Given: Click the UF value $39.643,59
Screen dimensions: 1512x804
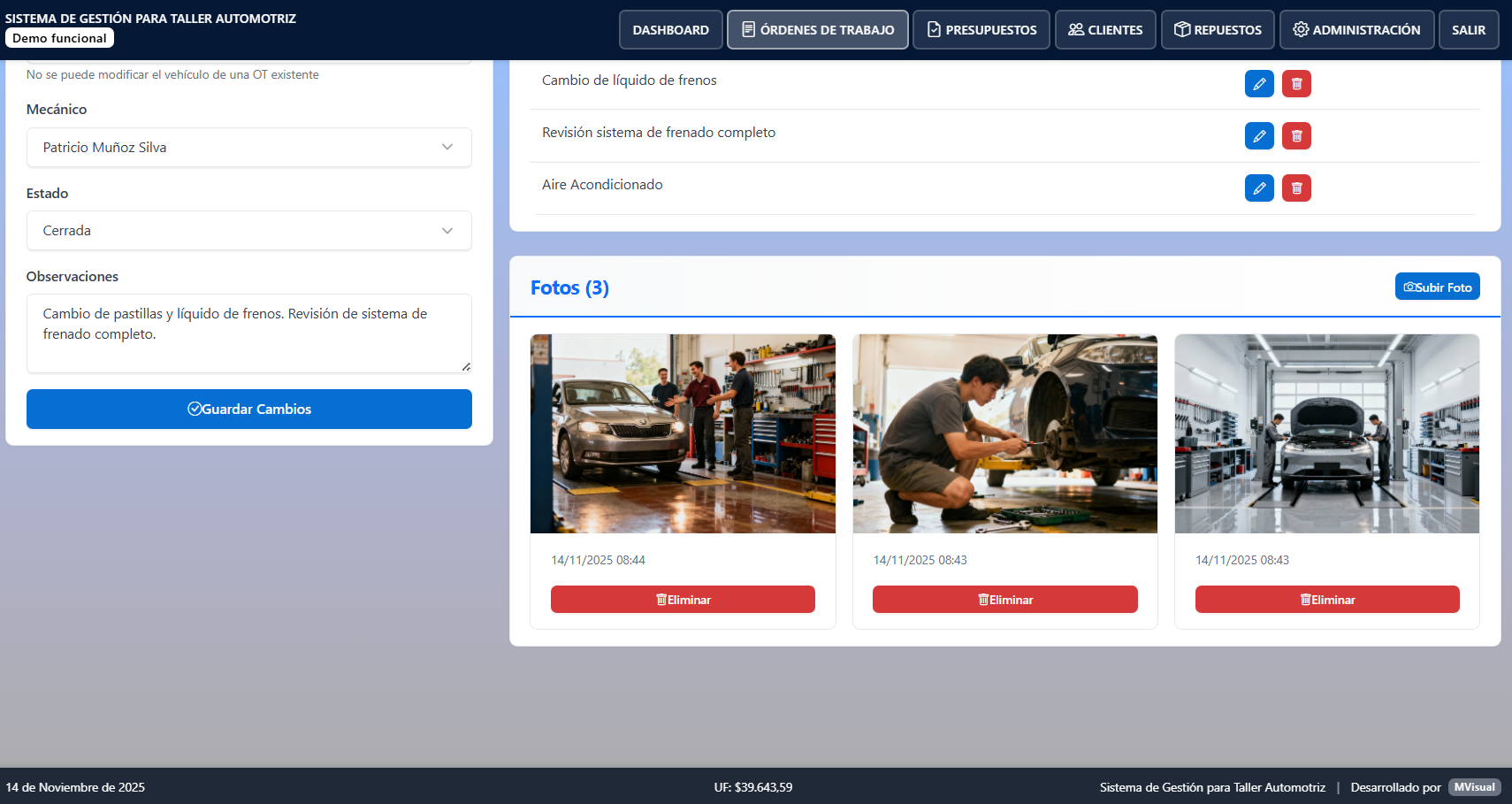Looking at the screenshot, I should tap(764, 787).
